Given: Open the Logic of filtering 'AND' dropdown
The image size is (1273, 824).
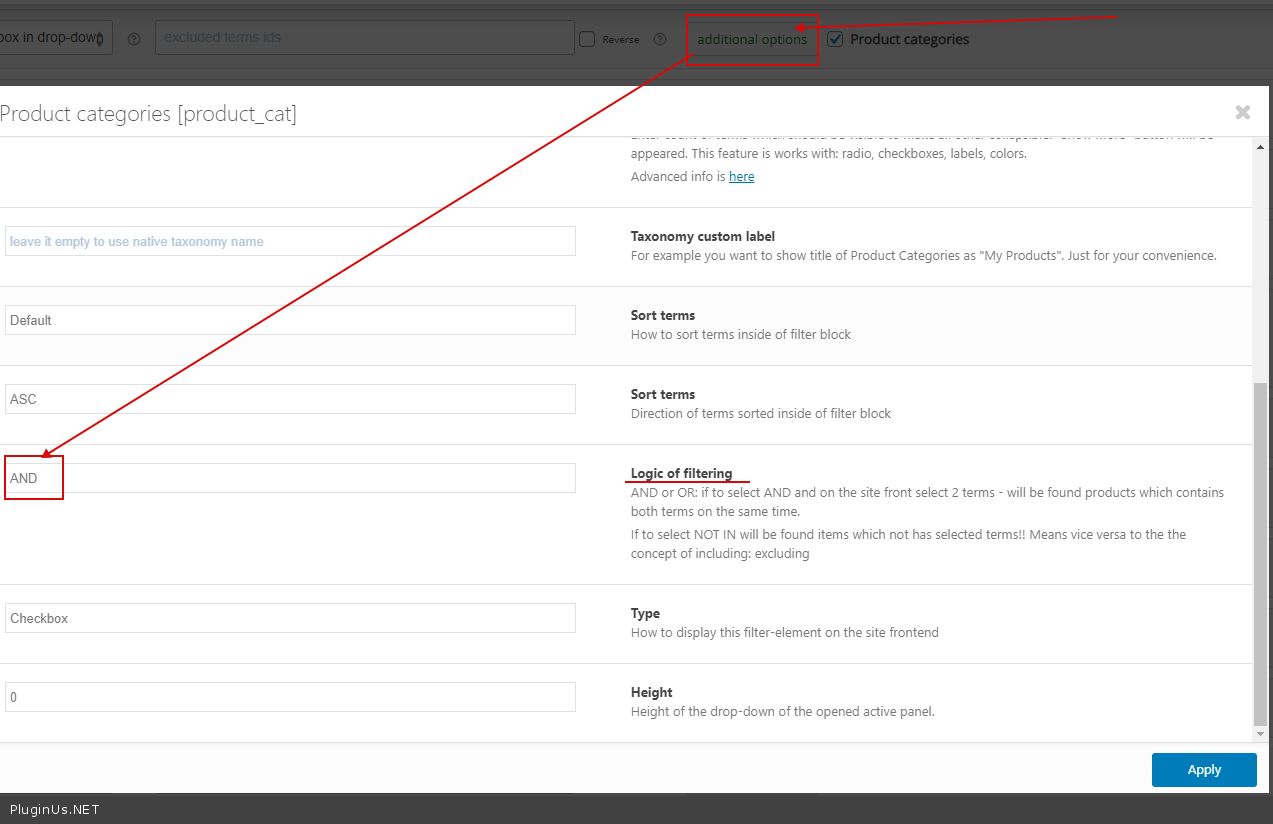Looking at the screenshot, I should [x=290, y=478].
